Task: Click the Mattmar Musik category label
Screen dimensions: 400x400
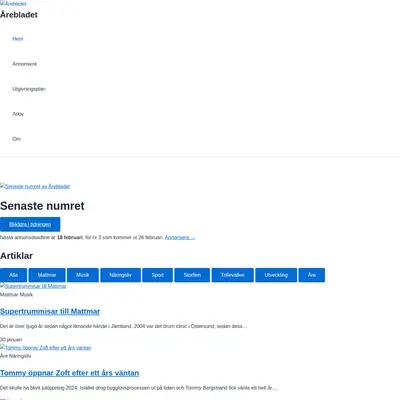Action: (16, 295)
